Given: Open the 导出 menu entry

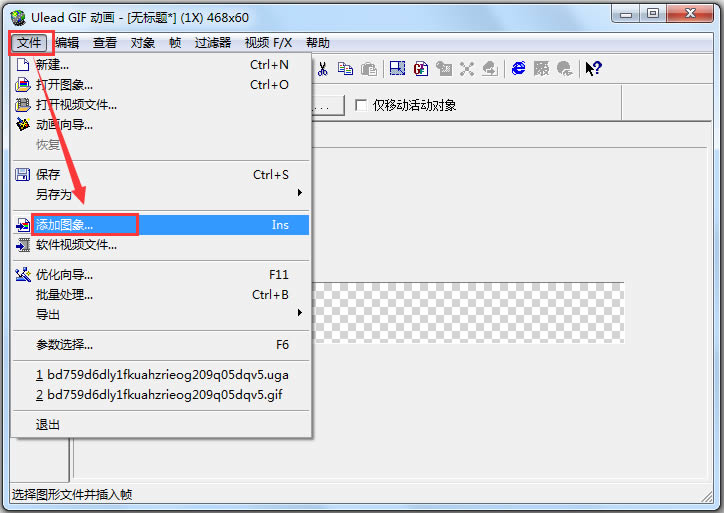Looking at the screenshot, I should (161, 314).
